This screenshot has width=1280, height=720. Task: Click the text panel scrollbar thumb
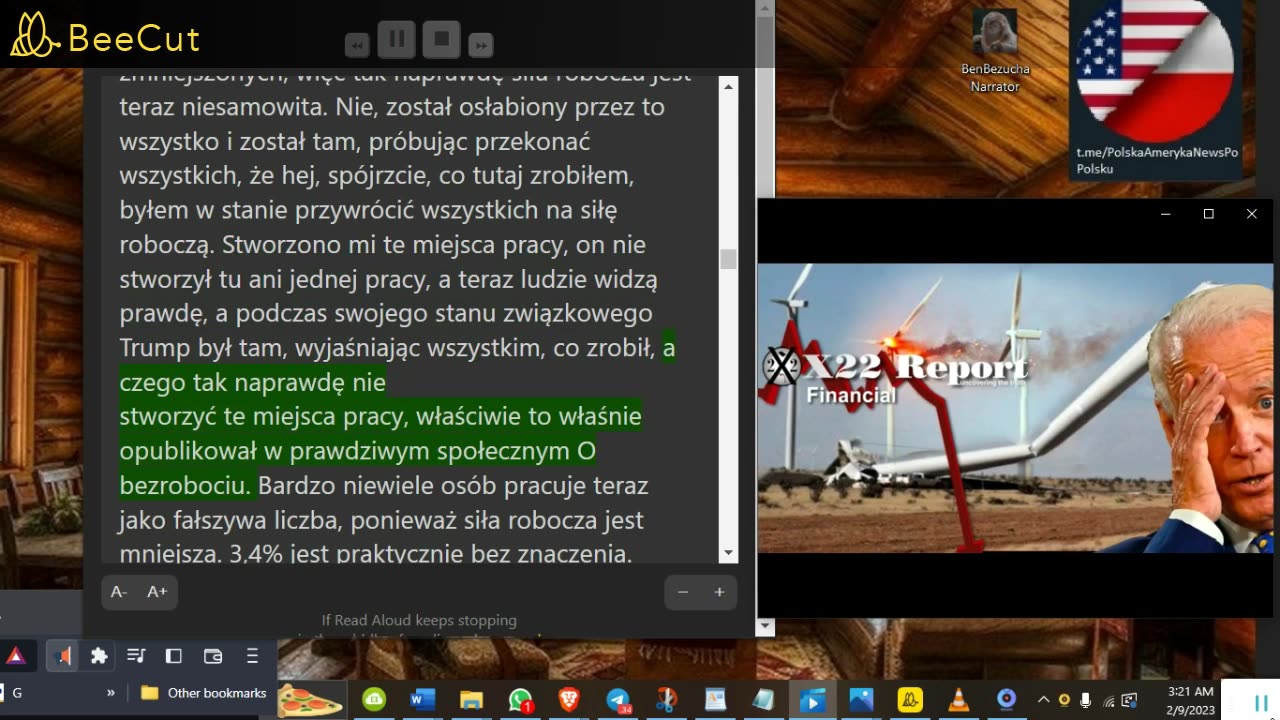tap(728, 259)
